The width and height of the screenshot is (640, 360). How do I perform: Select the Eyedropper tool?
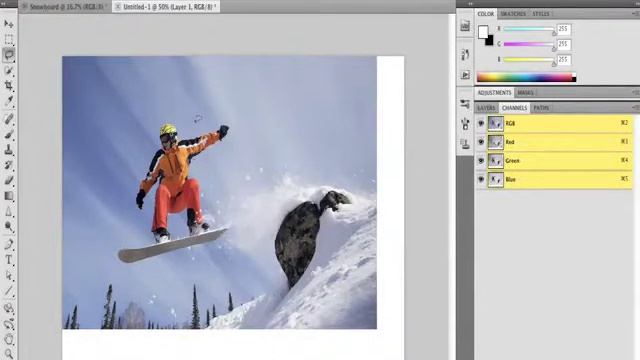(x=9, y=101)
